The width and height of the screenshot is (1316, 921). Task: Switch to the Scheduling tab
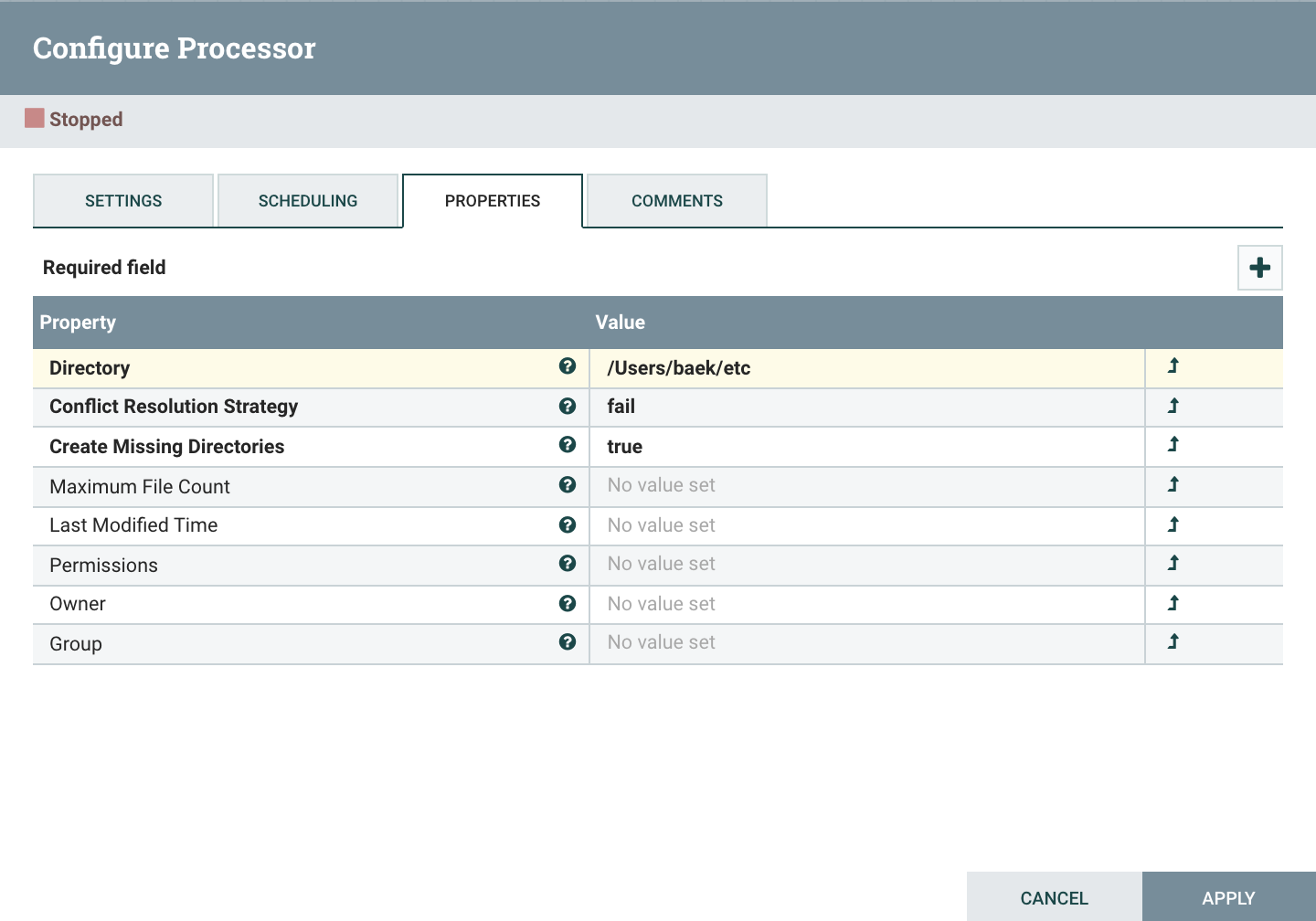tap(308, 201)
